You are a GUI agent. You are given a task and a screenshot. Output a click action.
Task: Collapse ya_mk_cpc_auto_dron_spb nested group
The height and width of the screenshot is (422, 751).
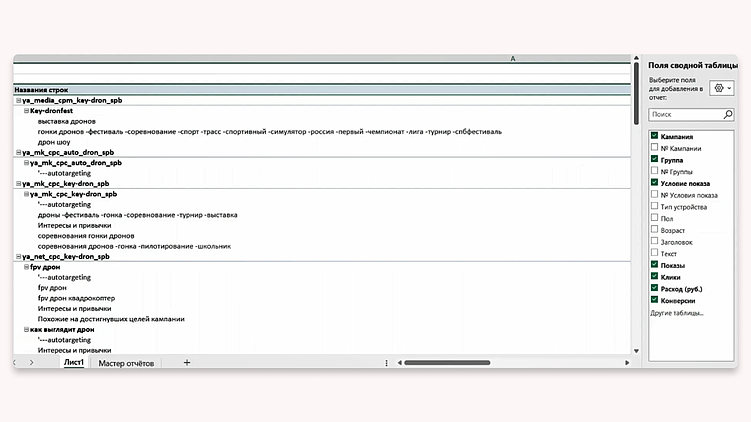[26, 163]
